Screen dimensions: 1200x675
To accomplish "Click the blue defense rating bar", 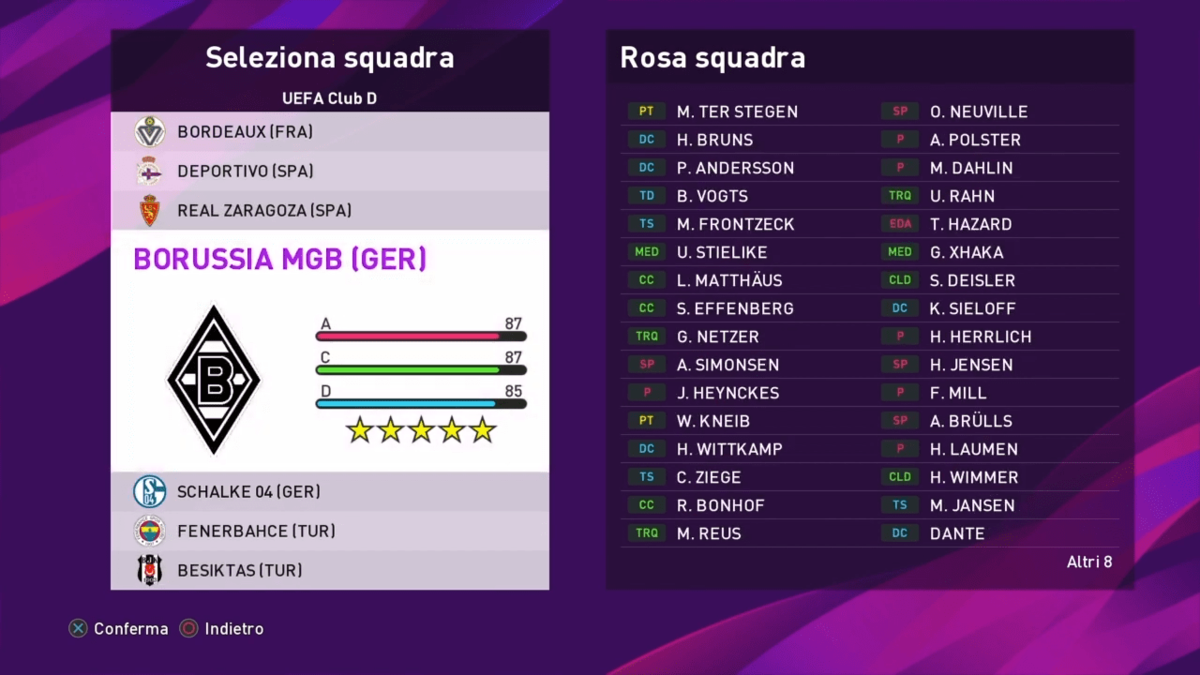I will (x=421, y=404).
